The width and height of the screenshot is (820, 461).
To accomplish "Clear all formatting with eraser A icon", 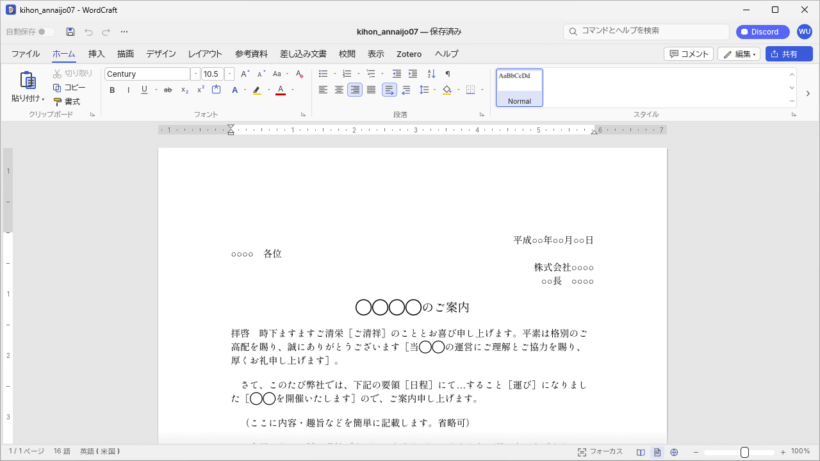I will point(299,74).
